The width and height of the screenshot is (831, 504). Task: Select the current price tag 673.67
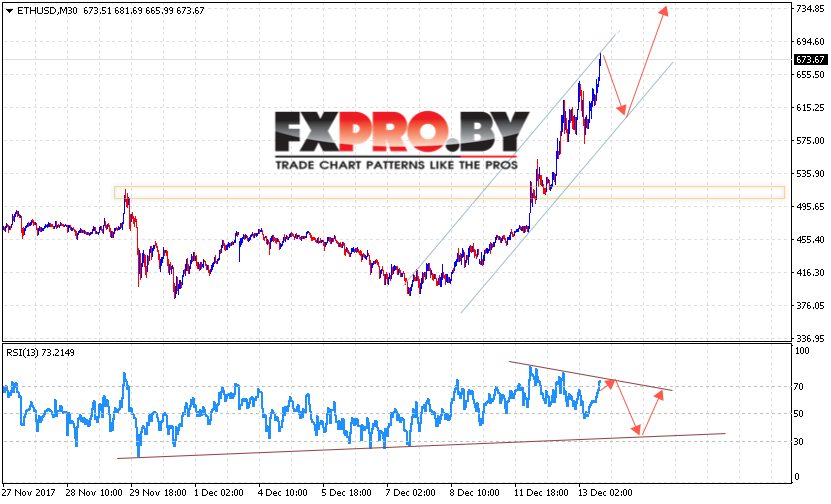[810, 59]
